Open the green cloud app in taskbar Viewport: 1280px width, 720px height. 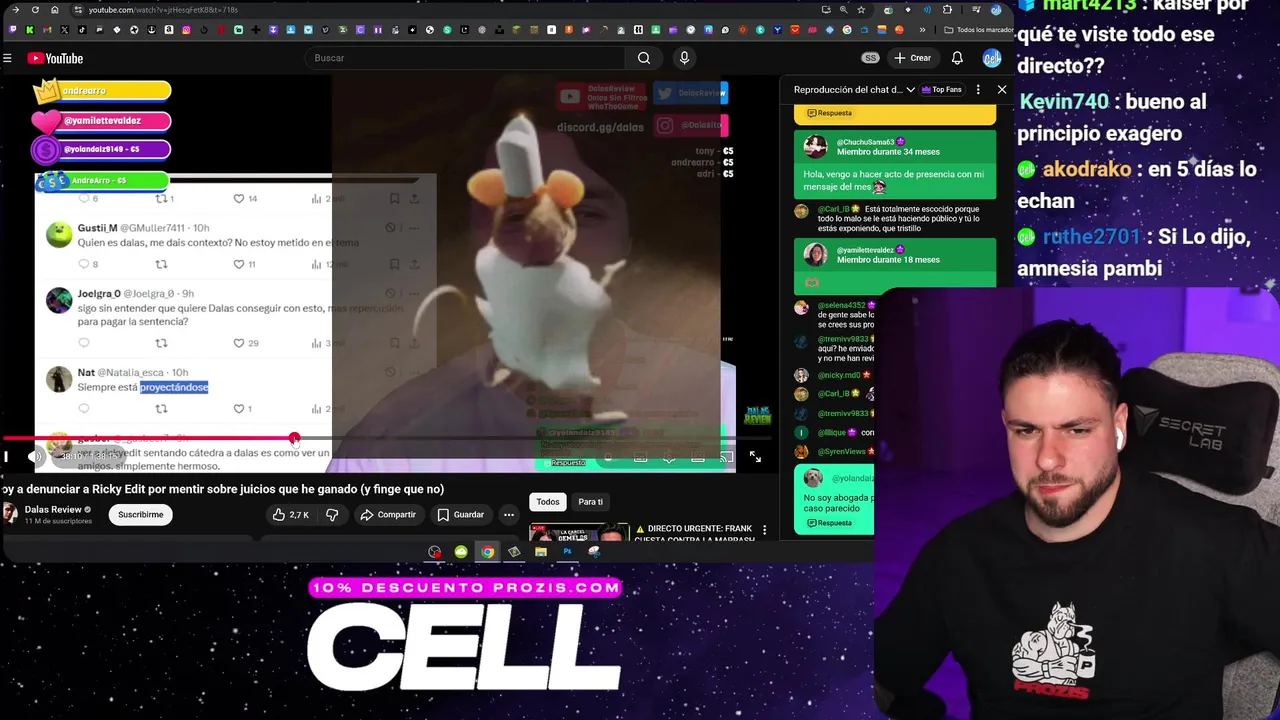point(461,552)
